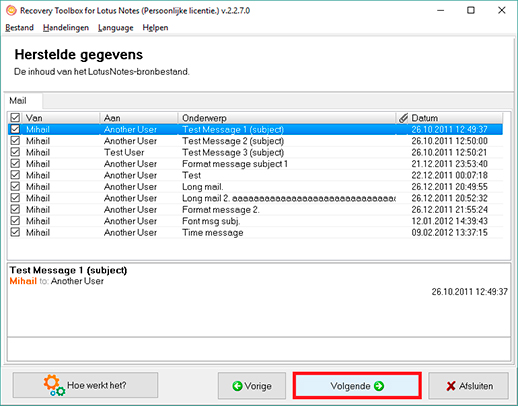Proceed with the Volgende button
Viewport: 518px width, 406px height.
(357, 386)
